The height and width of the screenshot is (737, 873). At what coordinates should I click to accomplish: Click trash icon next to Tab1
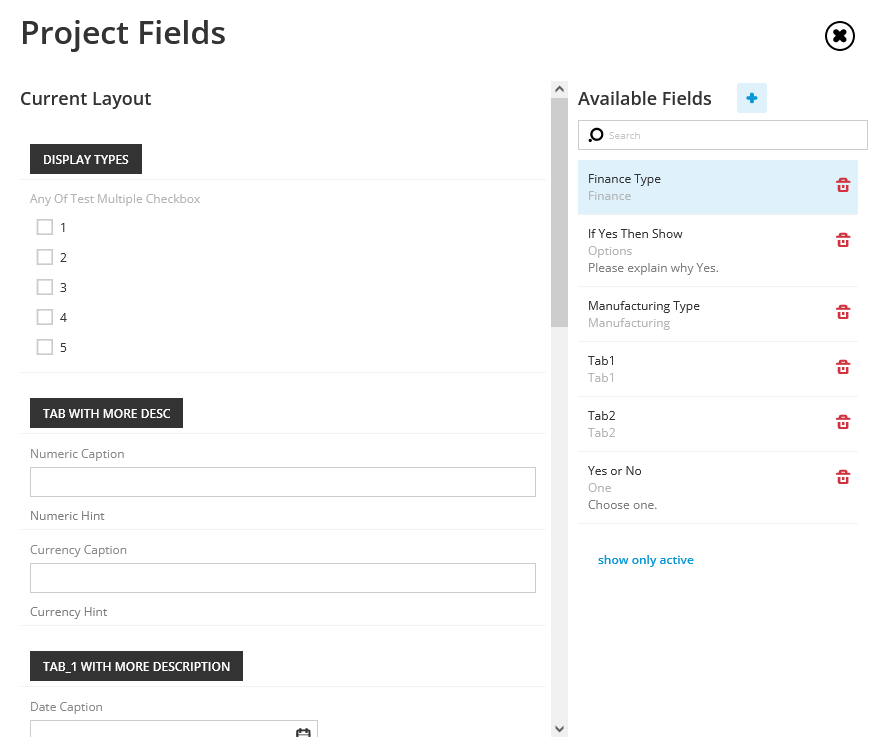[843, 367]
